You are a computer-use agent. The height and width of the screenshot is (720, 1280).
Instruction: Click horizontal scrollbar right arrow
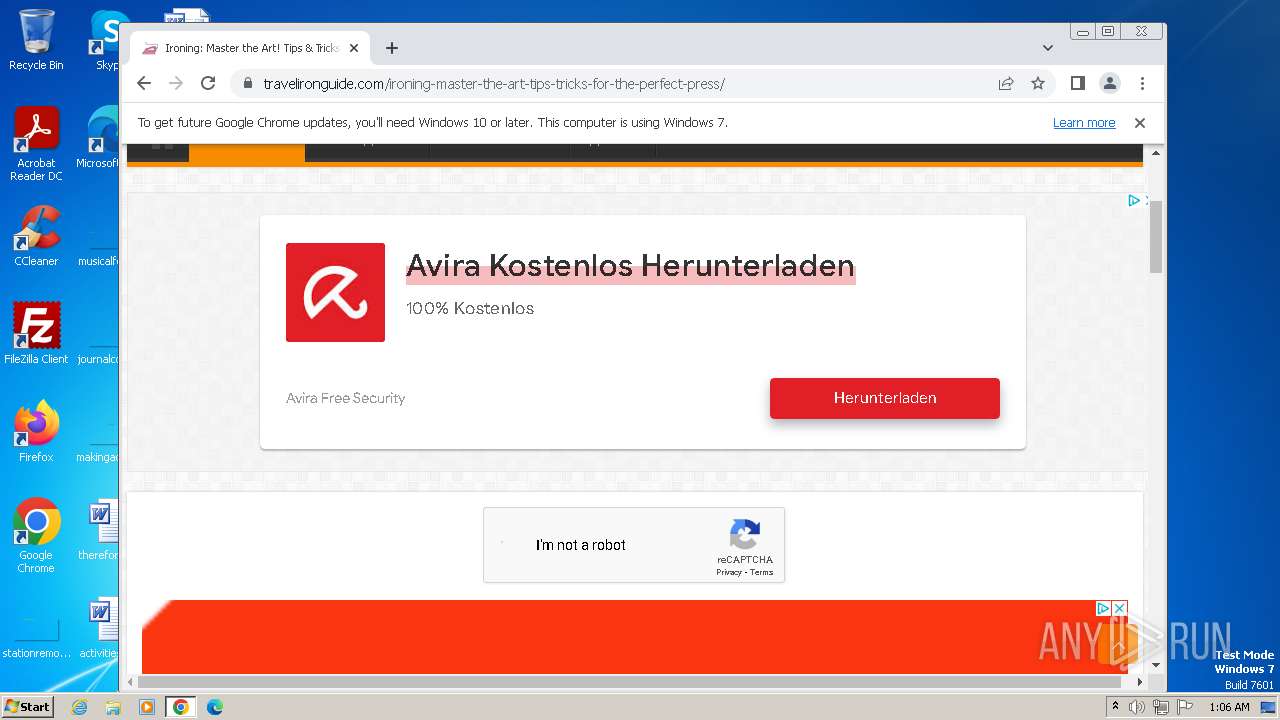pos(1141,682)
